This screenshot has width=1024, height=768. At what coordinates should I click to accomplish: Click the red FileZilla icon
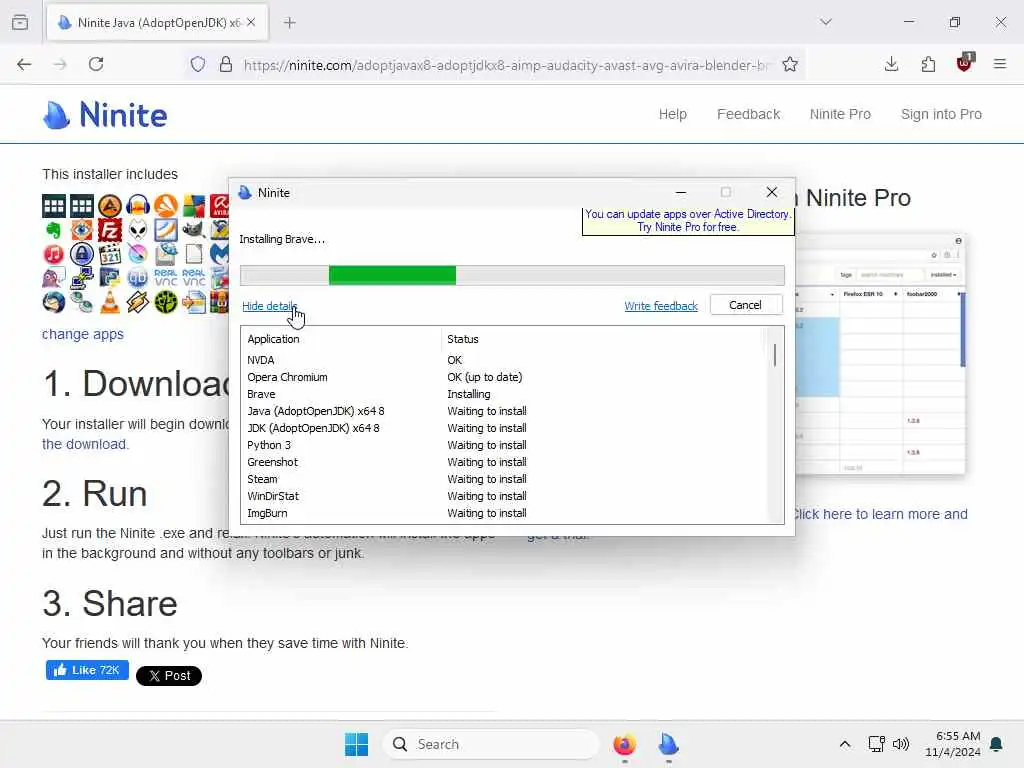point(110,230)
